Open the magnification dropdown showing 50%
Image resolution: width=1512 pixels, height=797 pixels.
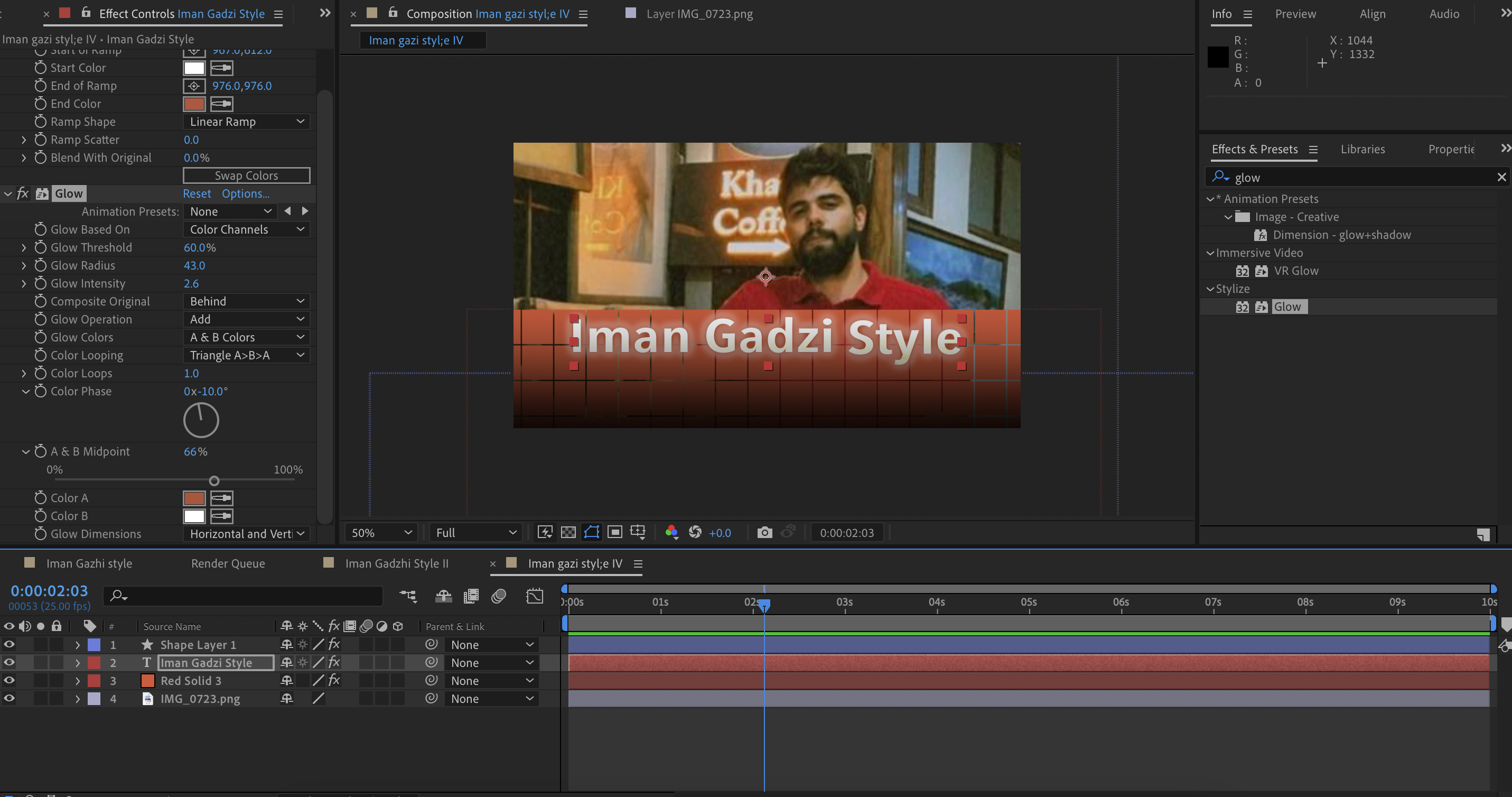(380, 532)
